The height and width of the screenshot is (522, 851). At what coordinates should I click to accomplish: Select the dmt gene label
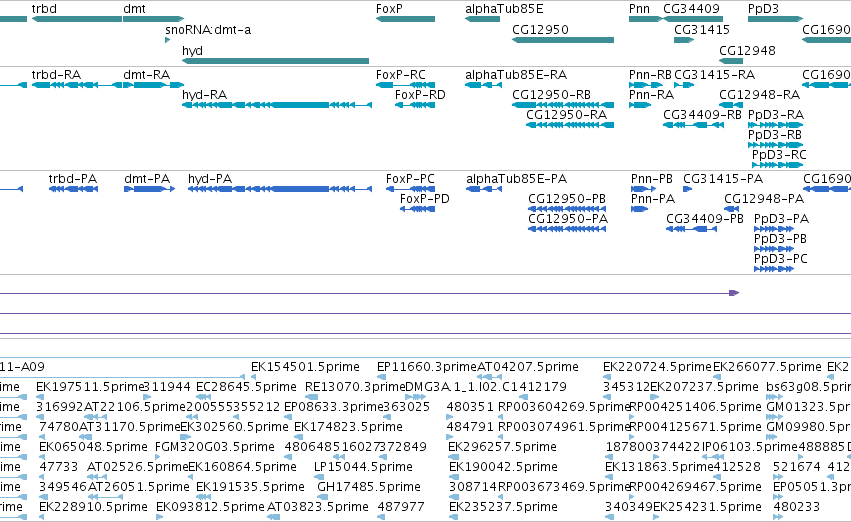click(134, 9)
